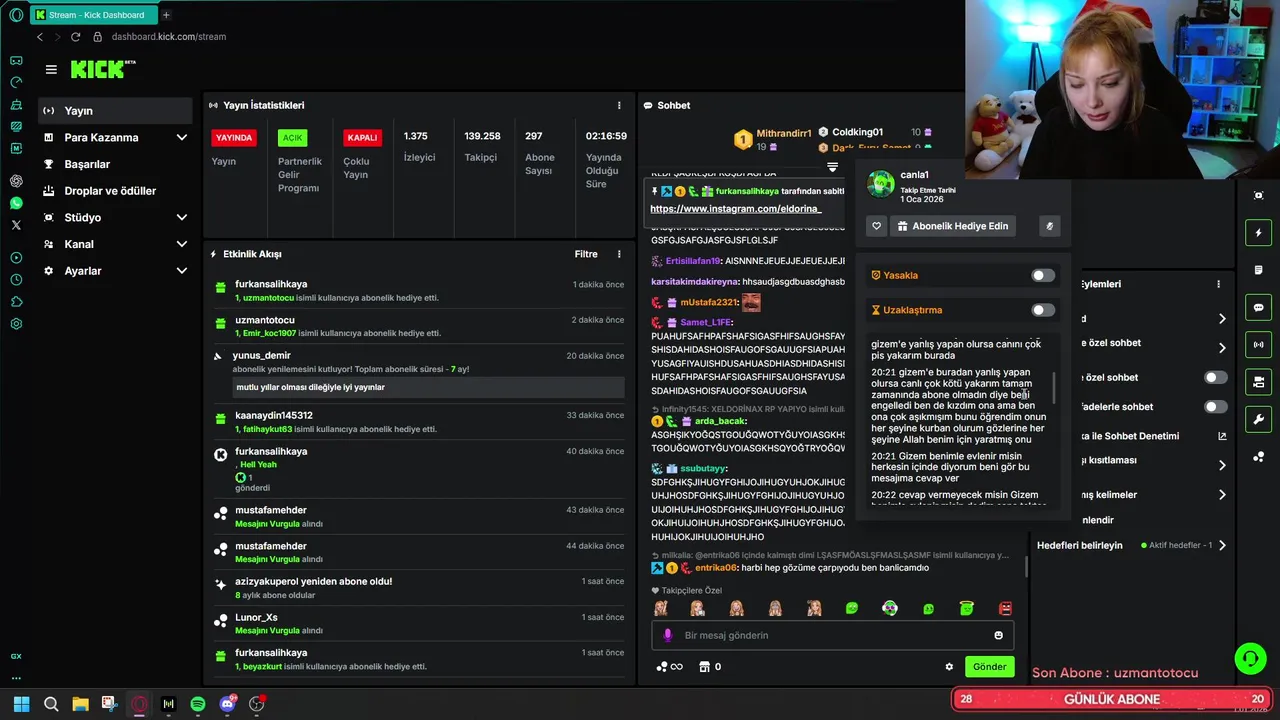The height and width of the screenshot is (720, 1280).
Task: Open the Filtre dropdown in Etkinlik Akışı
Action: 586,254
